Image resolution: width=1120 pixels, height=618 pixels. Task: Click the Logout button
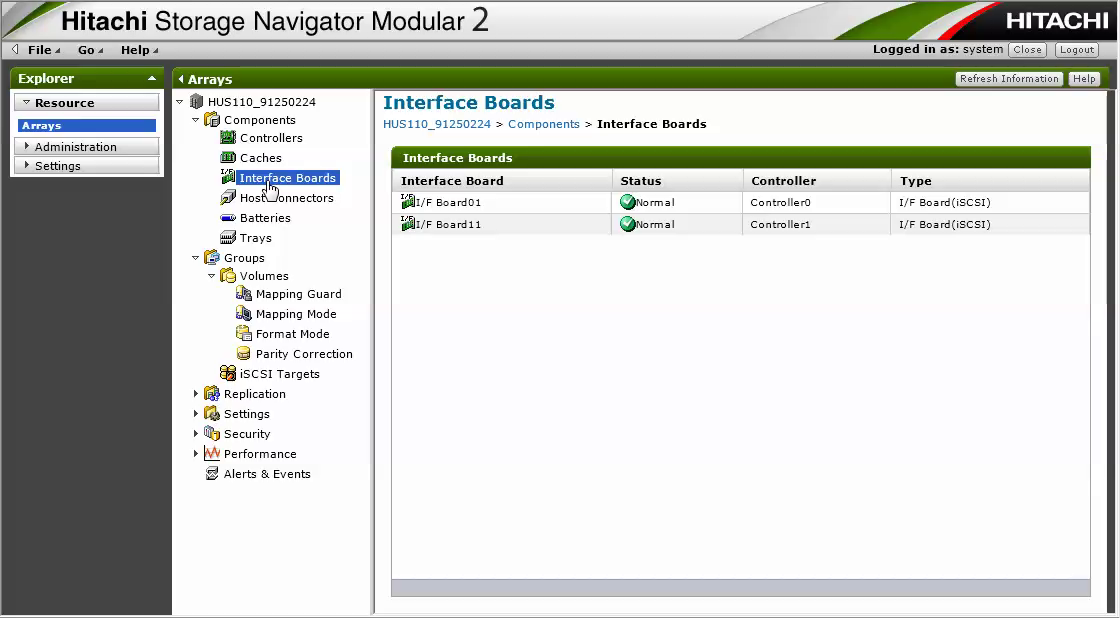point(1076,49)
